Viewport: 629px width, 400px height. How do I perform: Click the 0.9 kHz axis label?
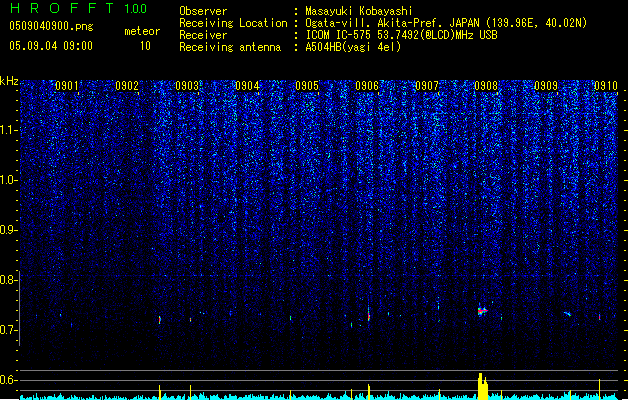[9, 230]
